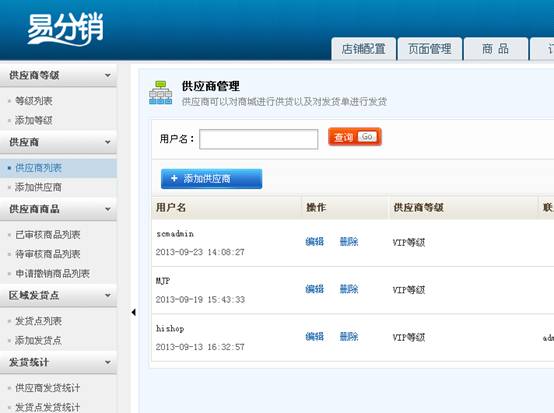554x413 pixels.
Task: Focus the 用户名 search field
Action: click(259, 139)
